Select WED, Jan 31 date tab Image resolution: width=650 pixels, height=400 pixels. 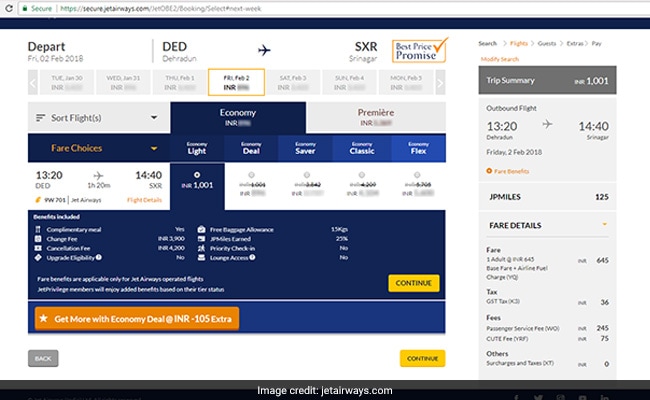coord(123,82)
